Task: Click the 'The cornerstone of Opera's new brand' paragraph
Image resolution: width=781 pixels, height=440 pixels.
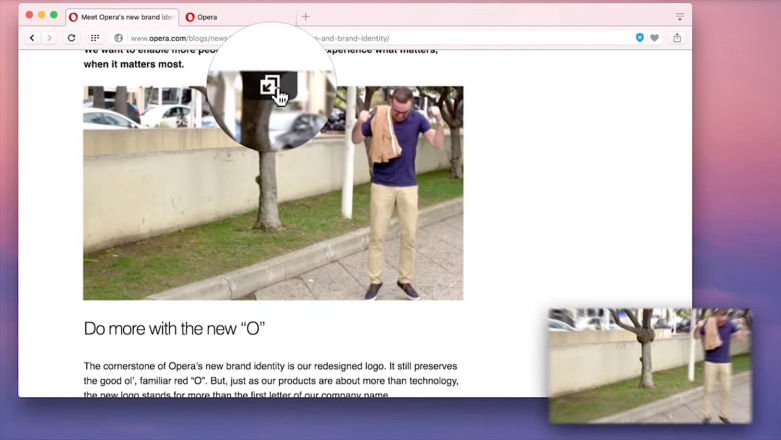Action: [x=271, y=380]
